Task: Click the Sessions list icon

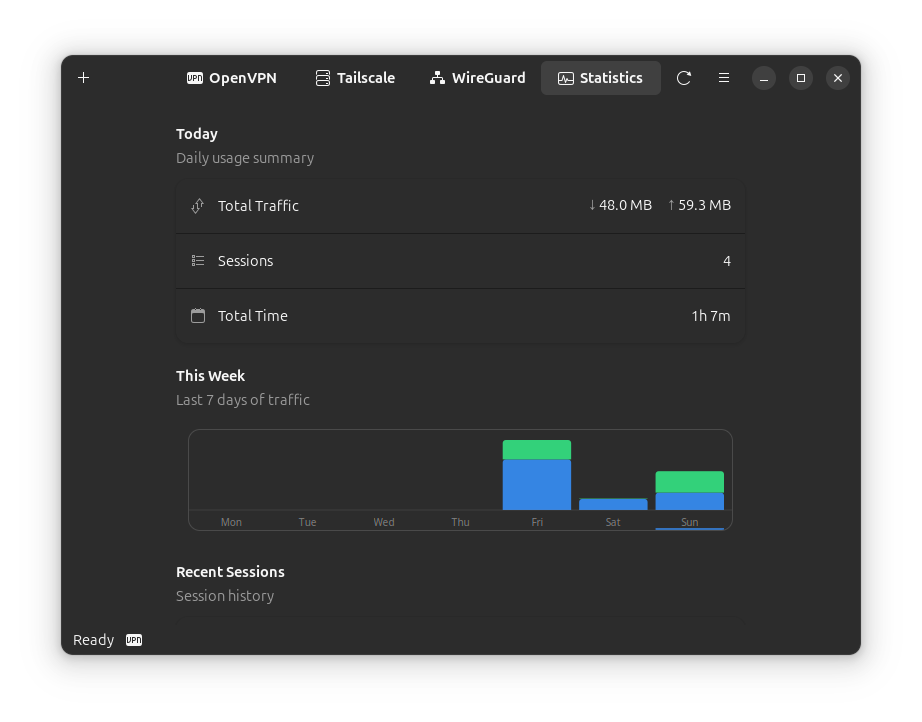Action: pyautogui.click(x=197, y=260)
